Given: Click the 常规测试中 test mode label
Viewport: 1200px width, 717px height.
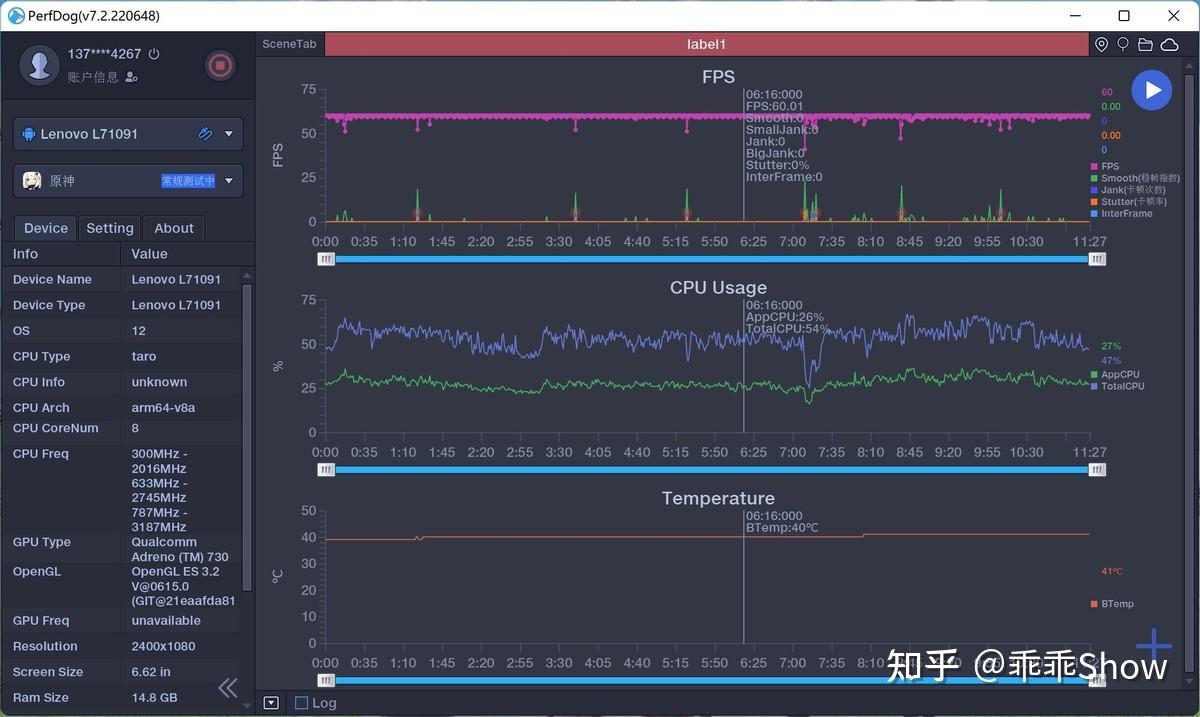Looking at the screenshot, I should pyautogui.click(x=188, y=181).
